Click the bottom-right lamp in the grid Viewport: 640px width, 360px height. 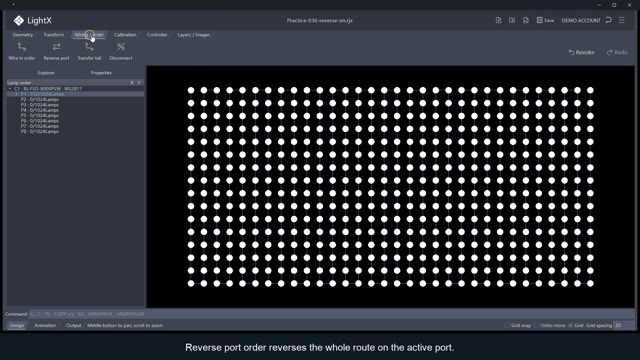(590, 283)
